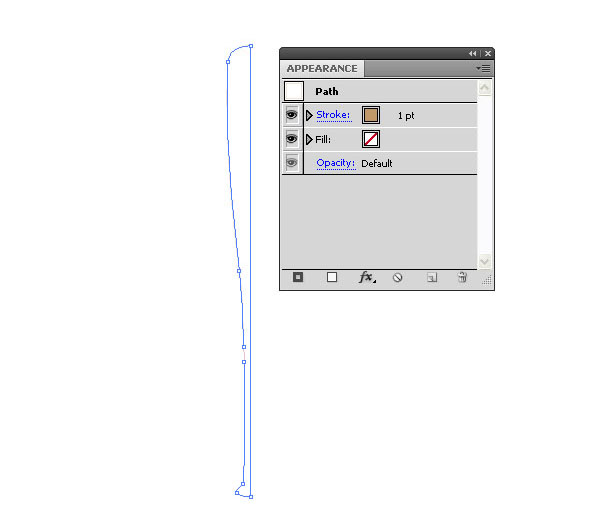Open the Opacity link settings
Screen dimensions: 600x522
click(x=336, y=163)
